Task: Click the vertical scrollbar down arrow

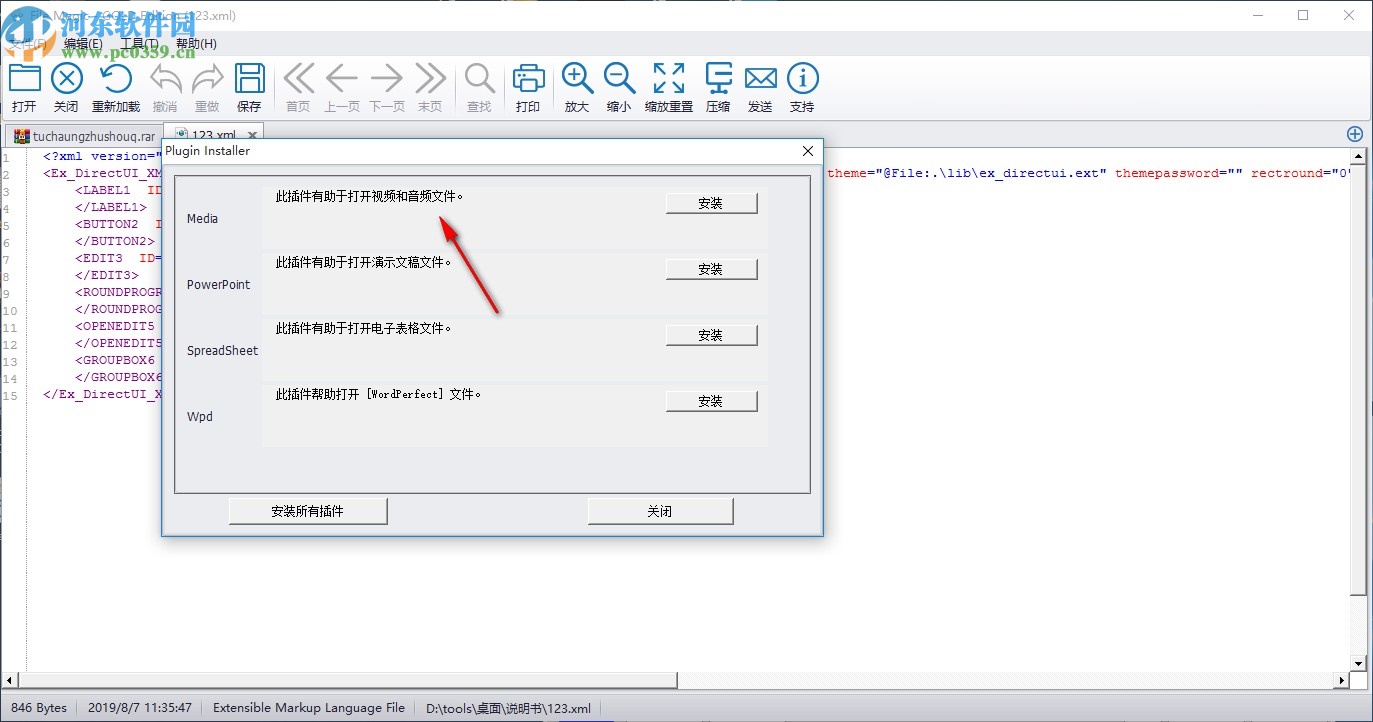Action: pyautogui.click(x=1358, y=663)
